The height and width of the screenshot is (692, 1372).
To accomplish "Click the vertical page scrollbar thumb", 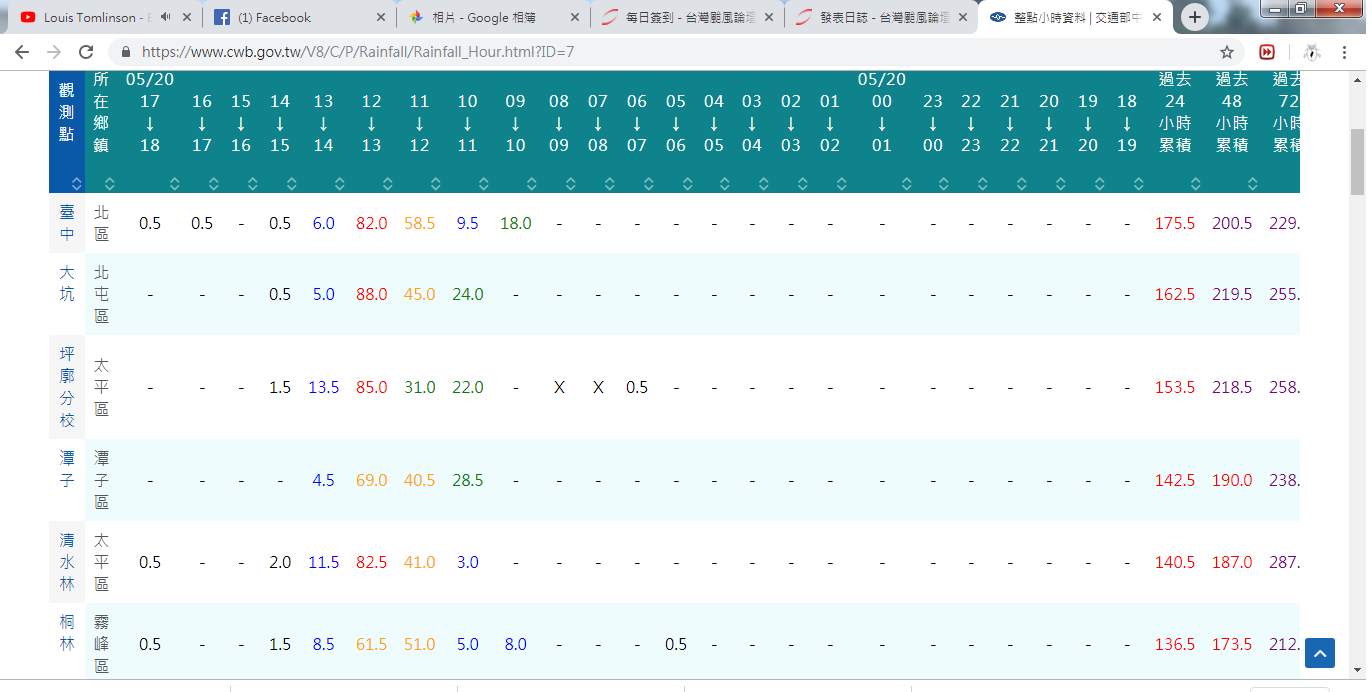I will pyautogui.click(x=1357, y=162).
